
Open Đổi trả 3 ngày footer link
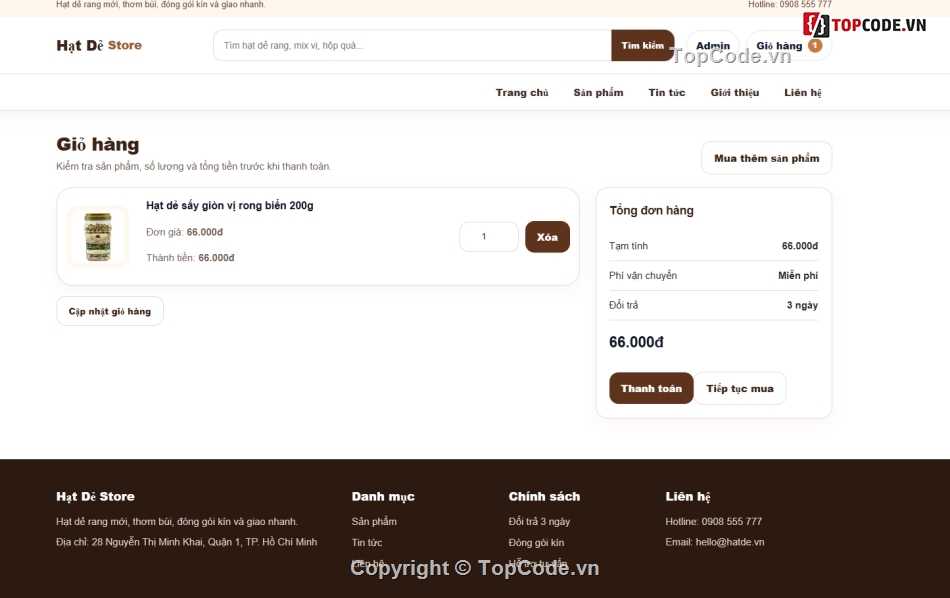[539, 522]
